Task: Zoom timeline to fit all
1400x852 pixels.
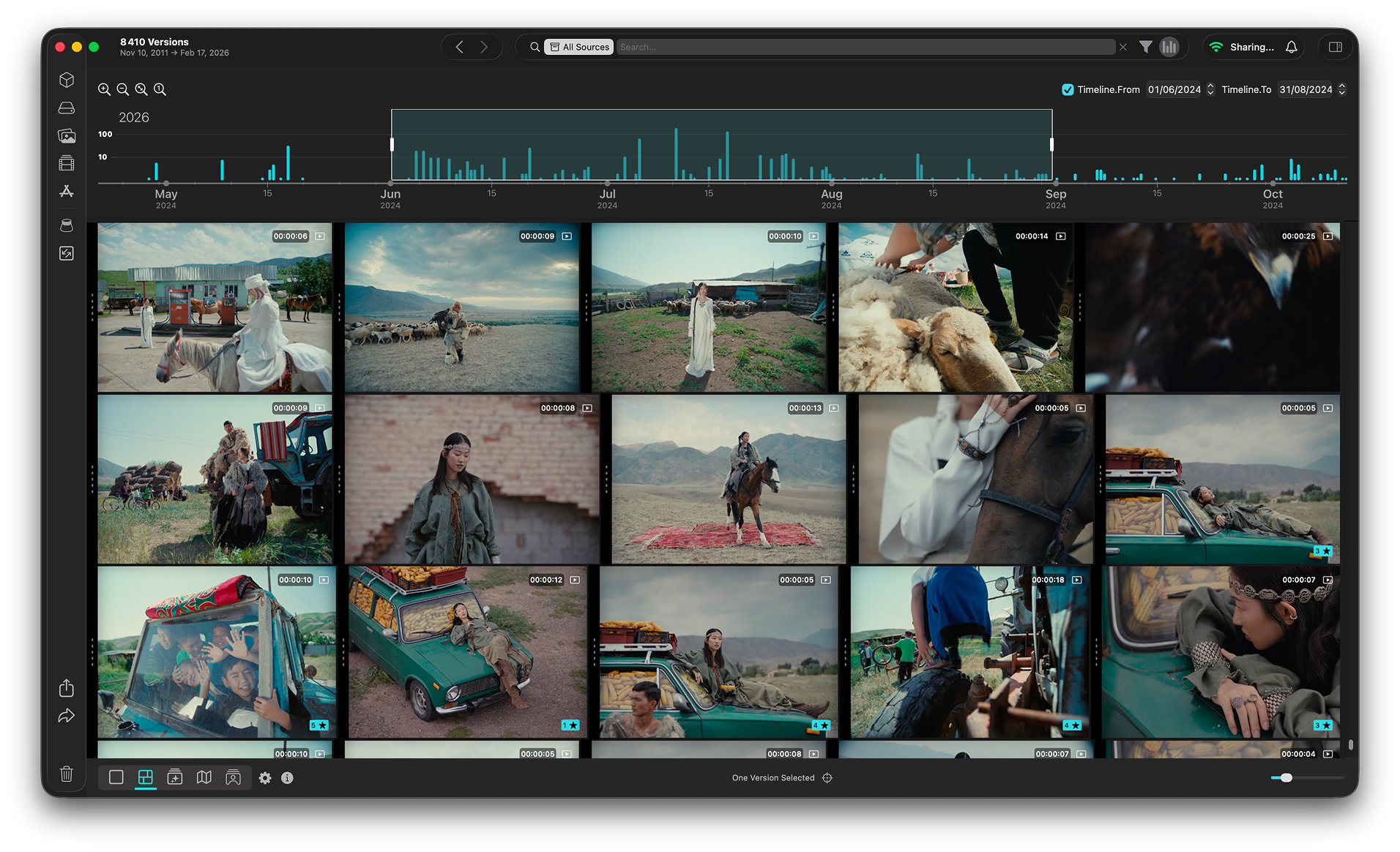Action: [x=141, y=89]
